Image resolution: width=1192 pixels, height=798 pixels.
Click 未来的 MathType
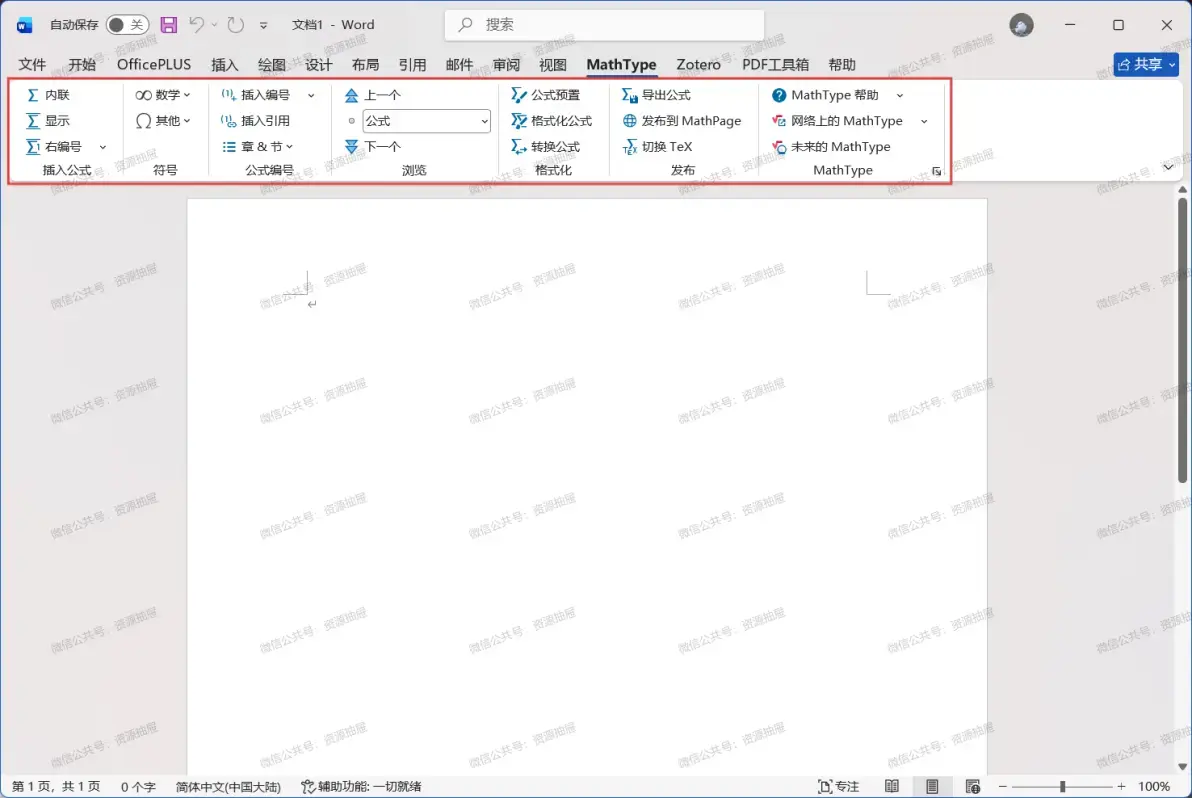click(x=832, y=147)
